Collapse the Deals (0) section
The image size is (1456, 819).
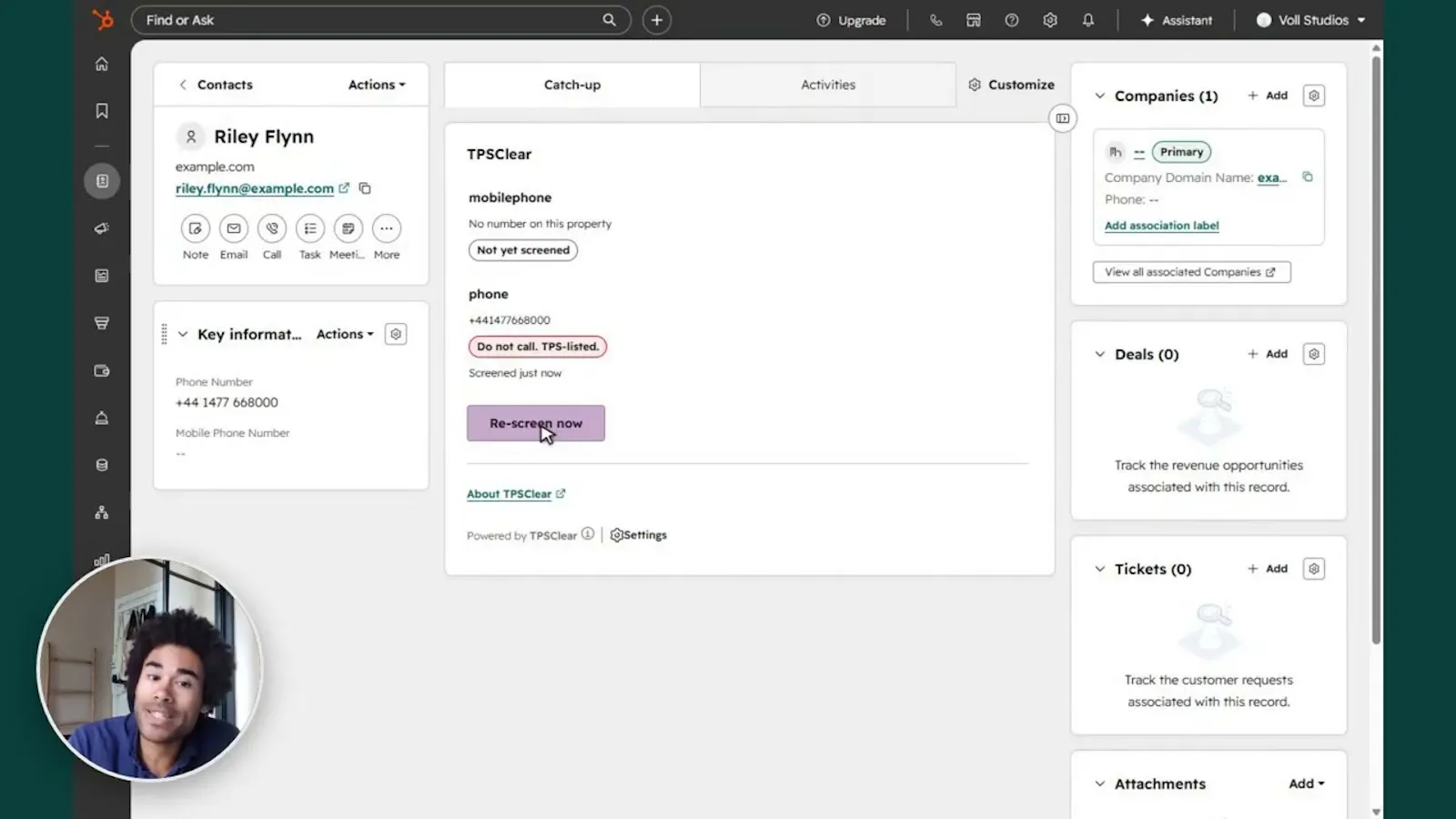[1100, 354]
